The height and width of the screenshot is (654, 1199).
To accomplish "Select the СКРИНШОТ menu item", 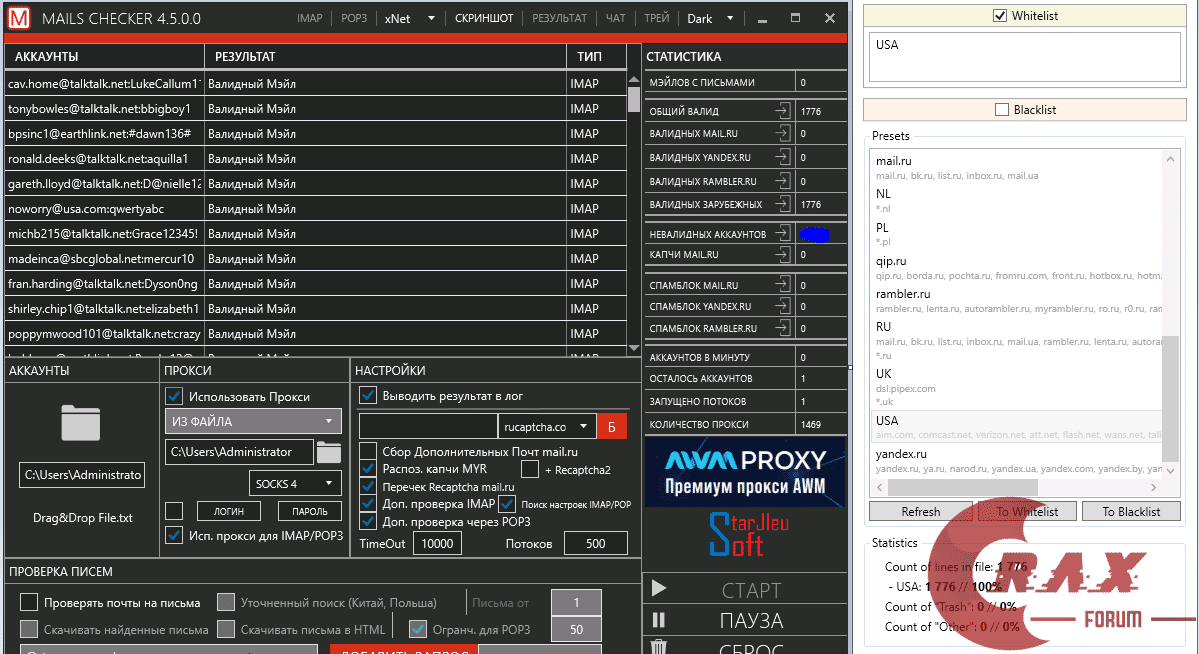I will coord(484,18).
